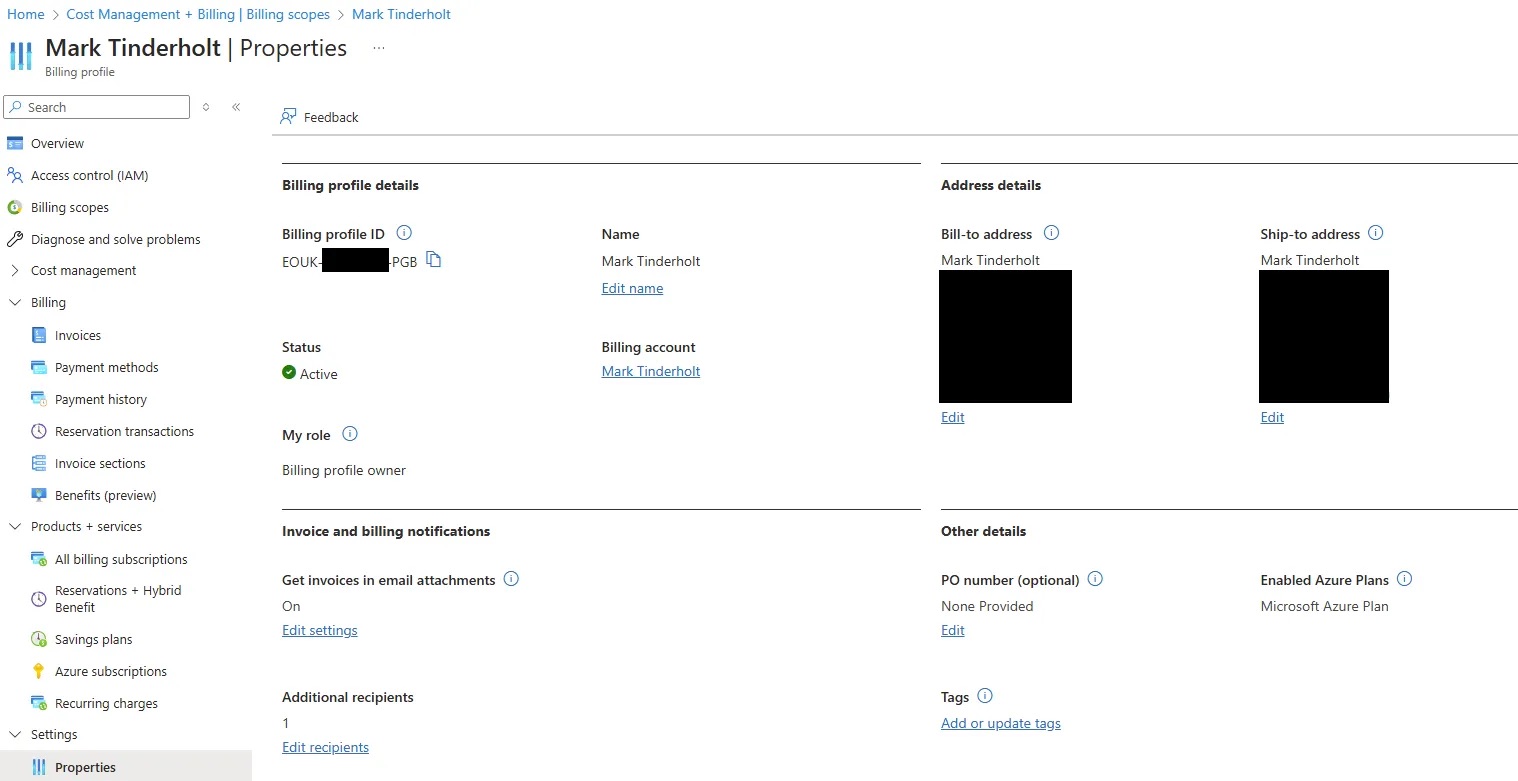Click the Recurring charges icon
Image resolution: width=1518 pixels, height=781 pixels.
click(39, 703)
